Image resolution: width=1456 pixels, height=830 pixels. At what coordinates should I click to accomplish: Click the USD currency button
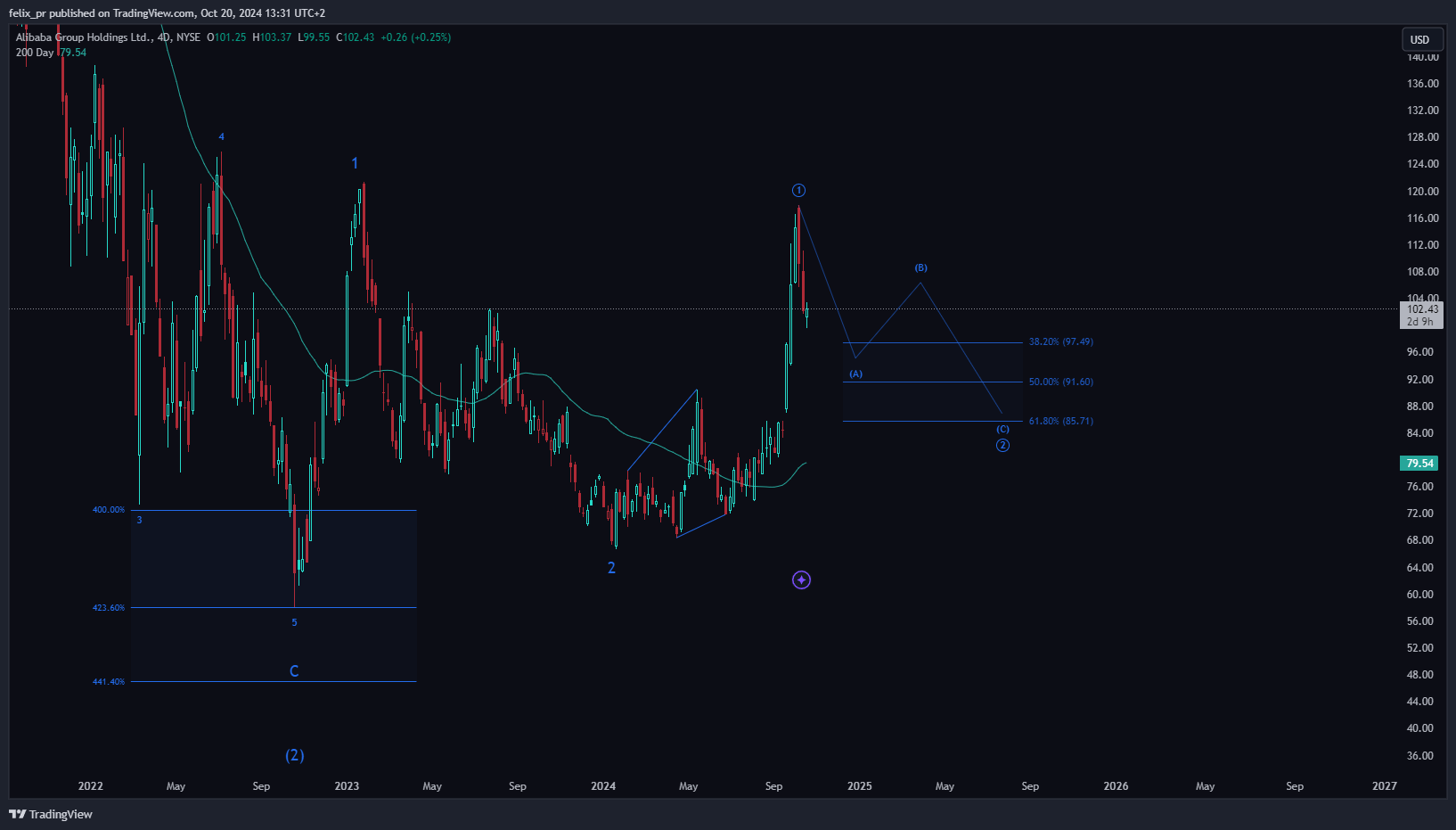pos(1420,39)
